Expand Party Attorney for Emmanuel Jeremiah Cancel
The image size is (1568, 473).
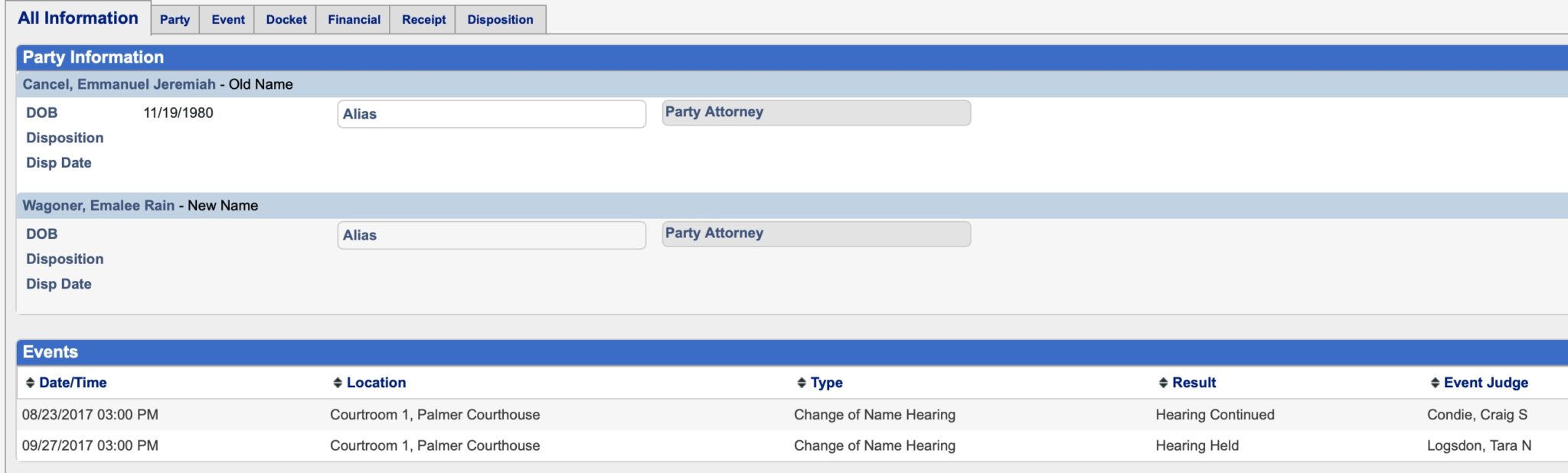(x=816, y=113)
